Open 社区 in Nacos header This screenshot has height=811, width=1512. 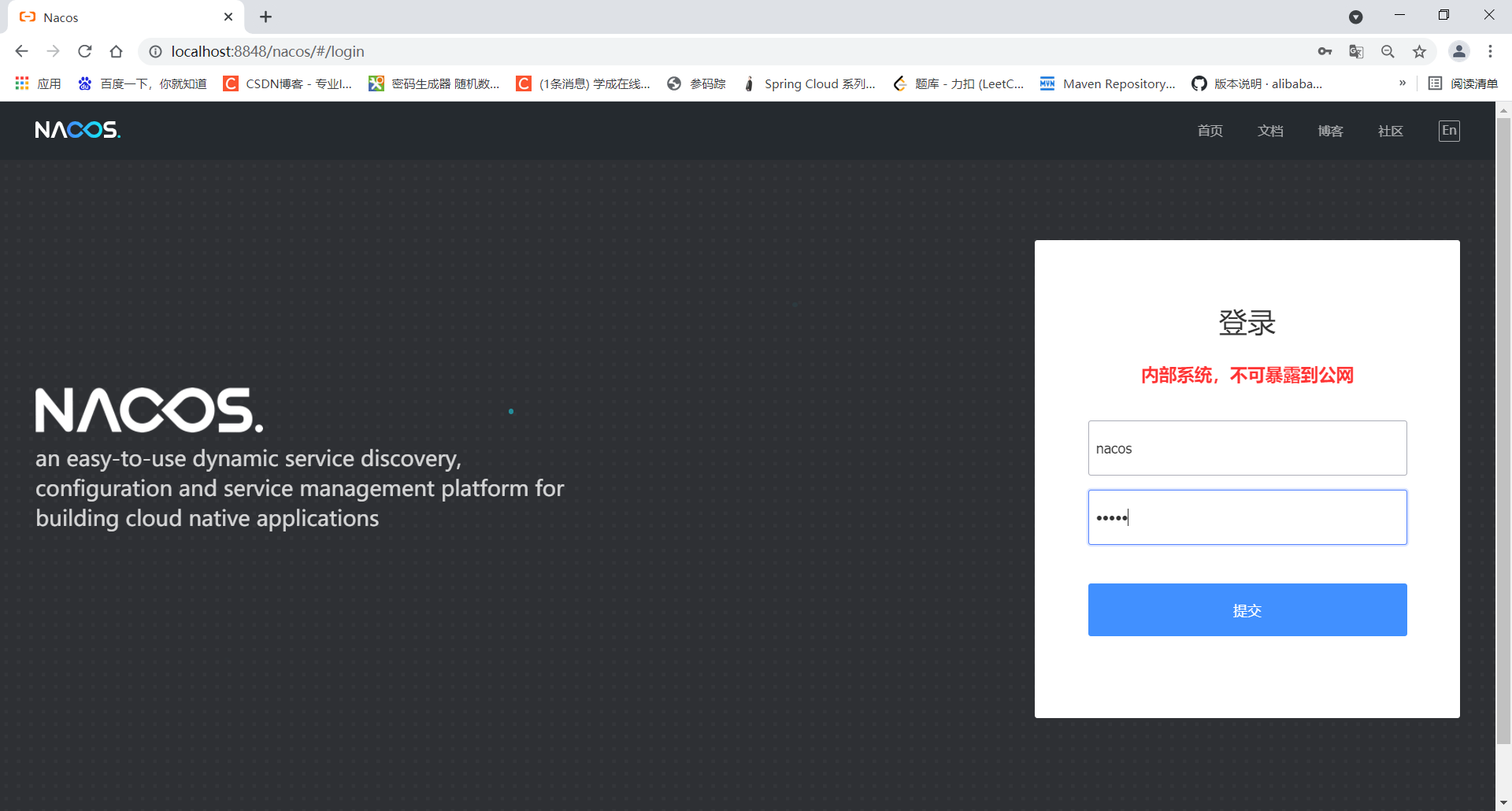(x=1391, y=131)
